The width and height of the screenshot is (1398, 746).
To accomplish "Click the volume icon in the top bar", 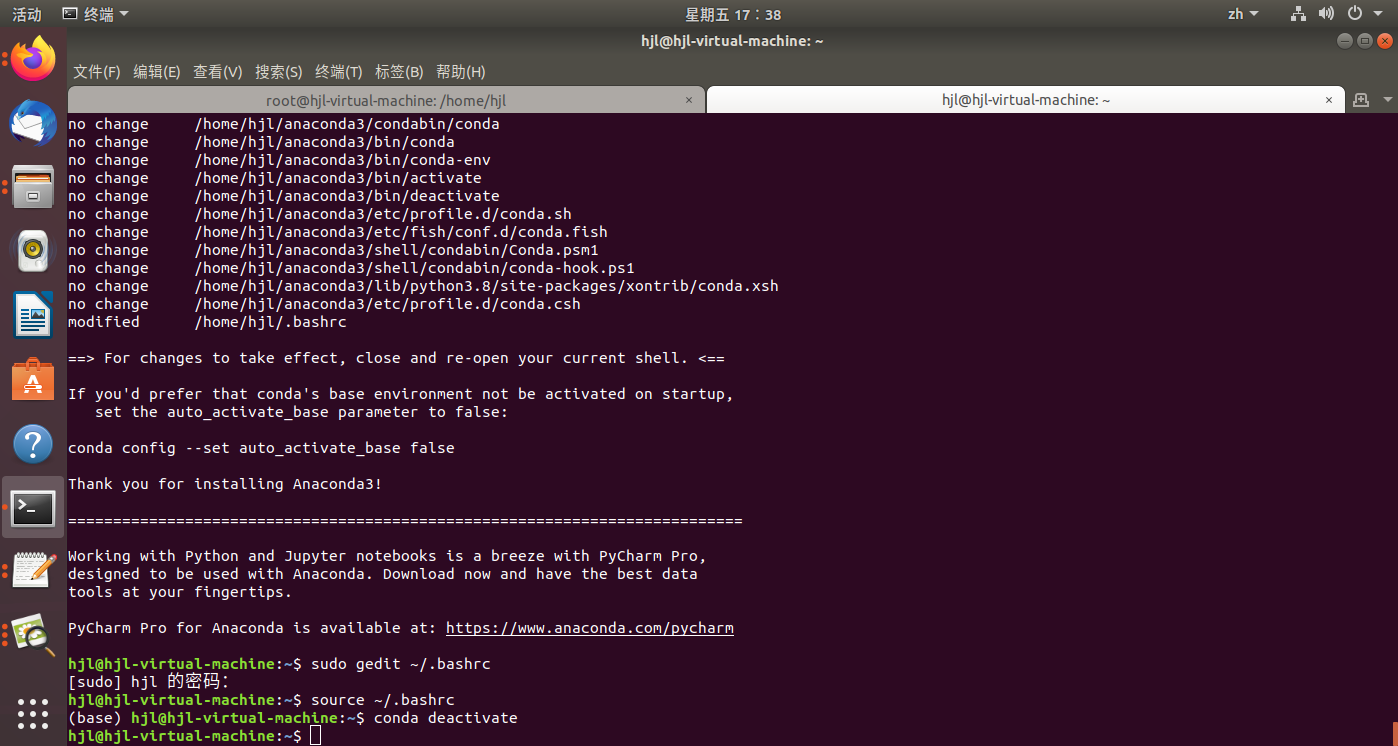I will click(x=1326, y=14).
